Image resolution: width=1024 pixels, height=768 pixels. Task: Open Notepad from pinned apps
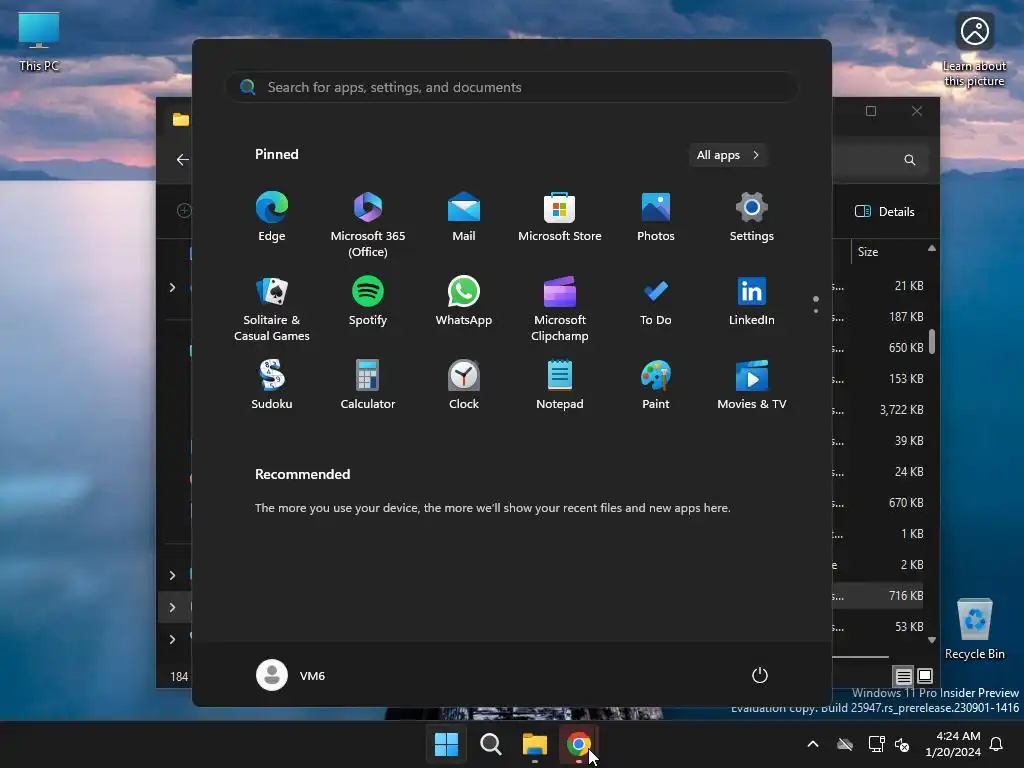tap(560, 385)
